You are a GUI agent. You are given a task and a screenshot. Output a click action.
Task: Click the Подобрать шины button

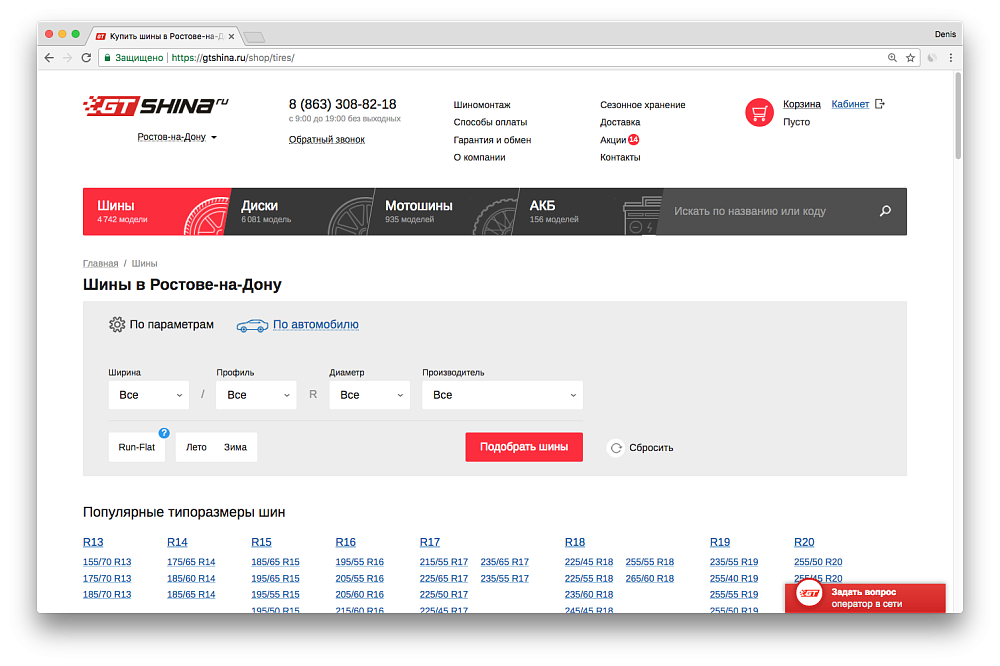pos(524,447)
